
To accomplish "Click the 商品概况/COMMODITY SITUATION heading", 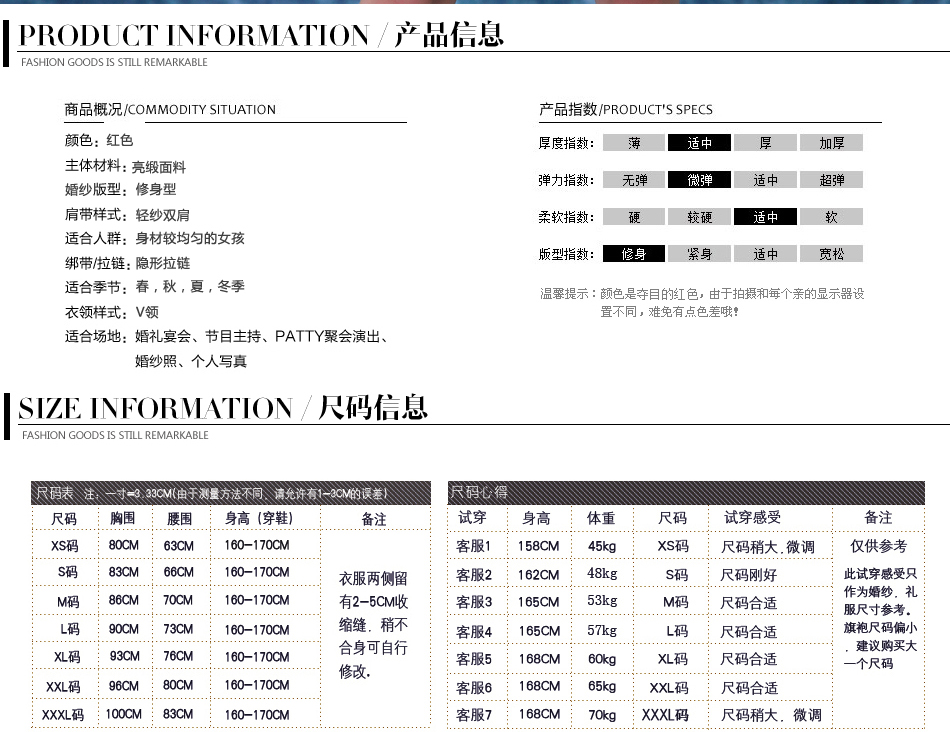I will [170, 110].
